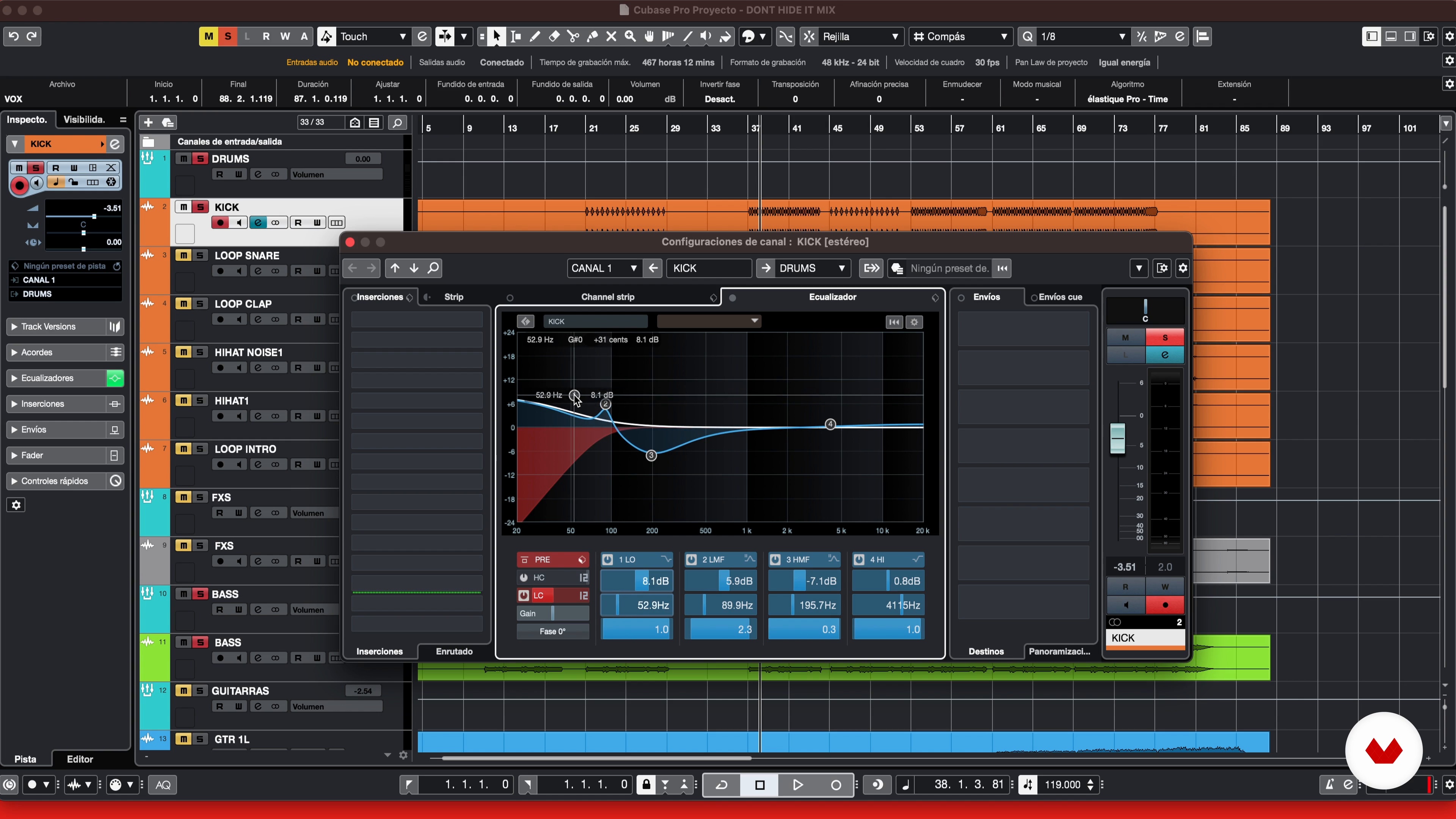Switch to the Visibilidad tab
Viewport: 1456px width, 819px height.
pos(84,120)
